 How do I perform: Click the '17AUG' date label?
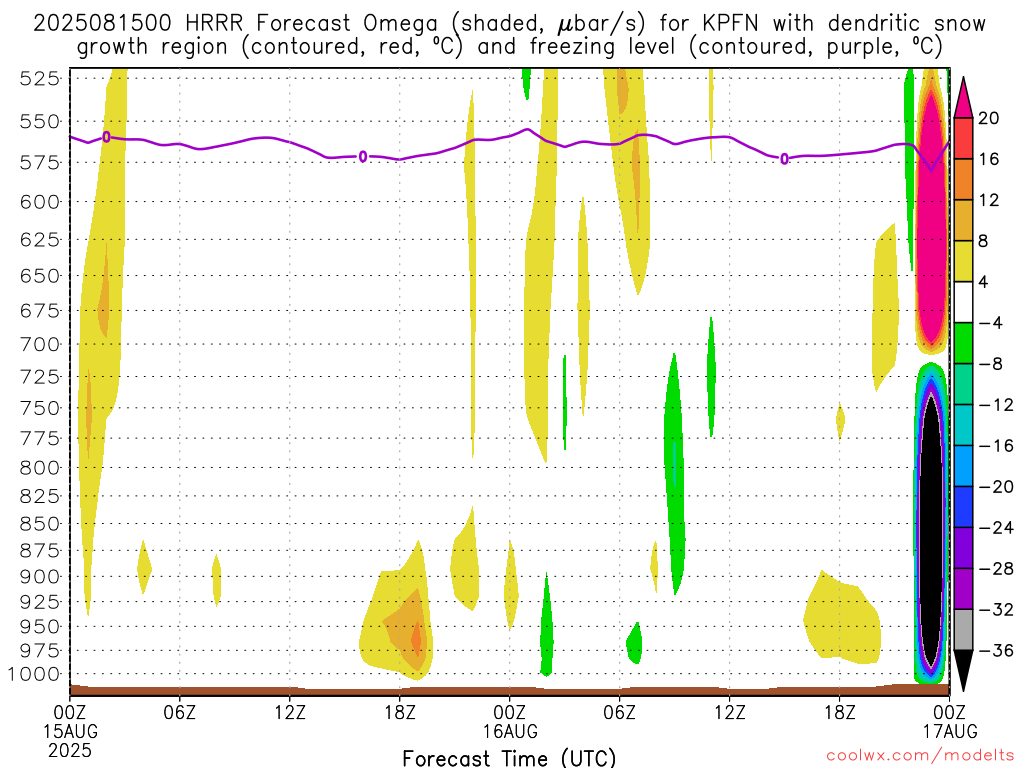point(950,730)
